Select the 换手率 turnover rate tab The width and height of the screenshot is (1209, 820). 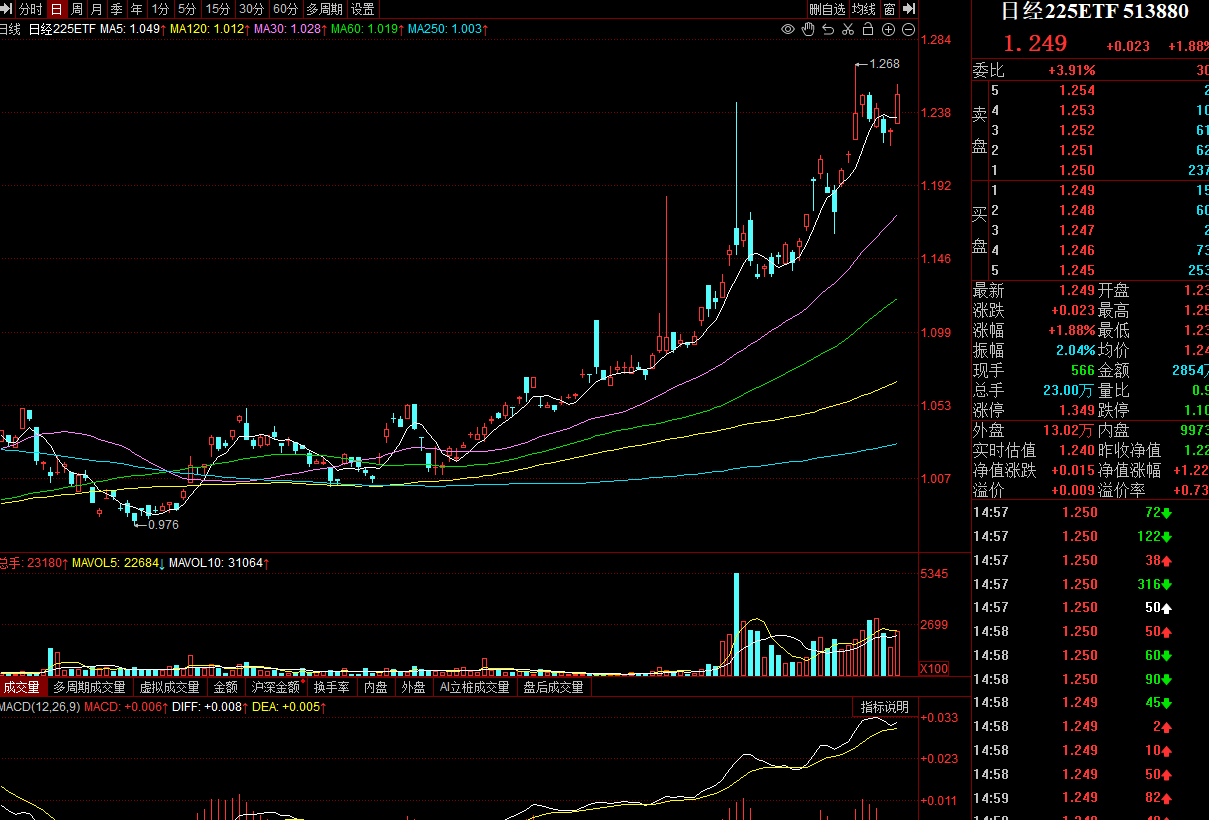point(332,687)
